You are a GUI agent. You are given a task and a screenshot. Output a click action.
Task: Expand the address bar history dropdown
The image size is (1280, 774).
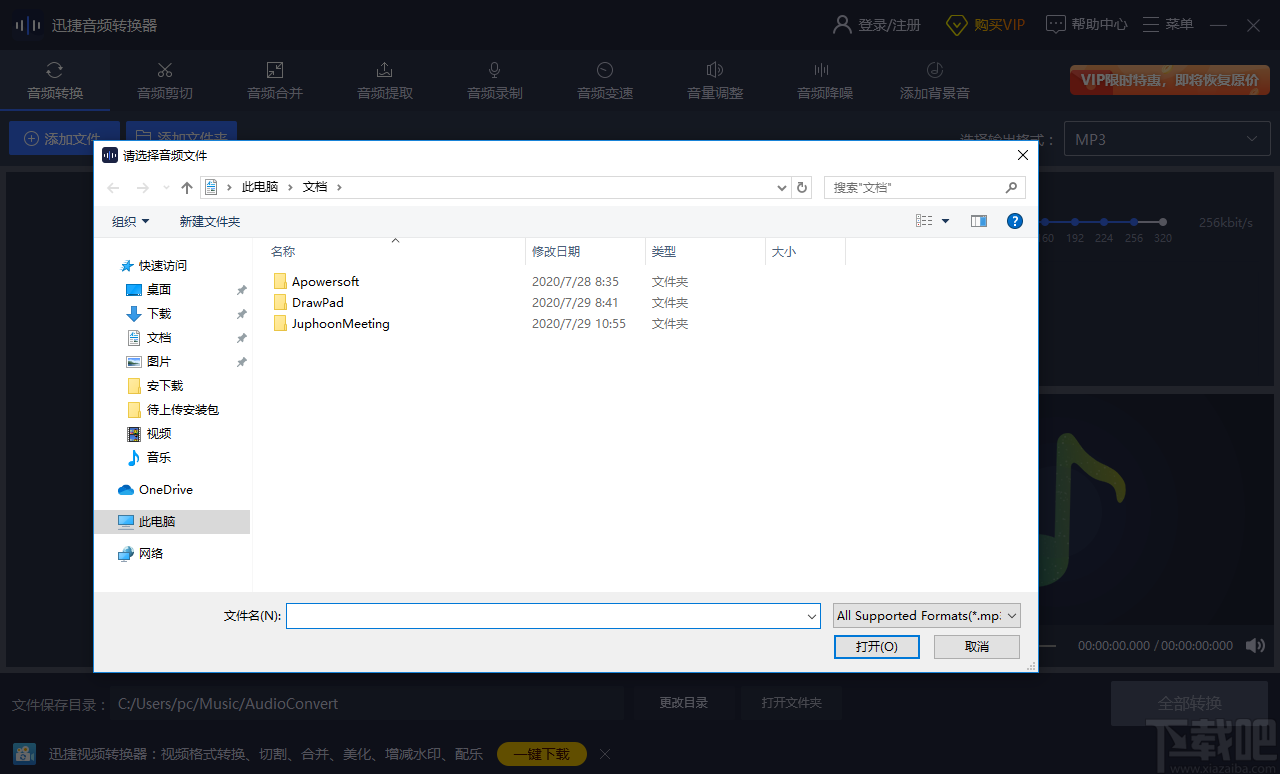tap(782, 187)
